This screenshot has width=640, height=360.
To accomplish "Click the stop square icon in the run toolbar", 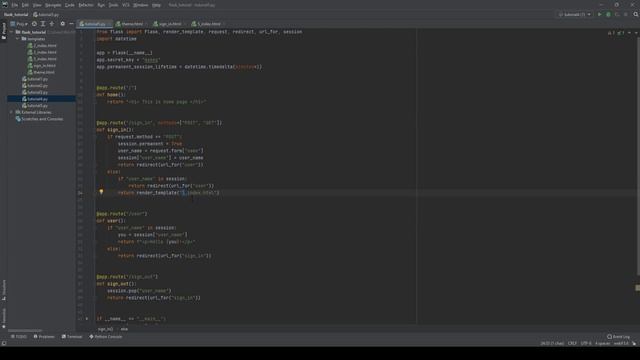I will (625, 14).
